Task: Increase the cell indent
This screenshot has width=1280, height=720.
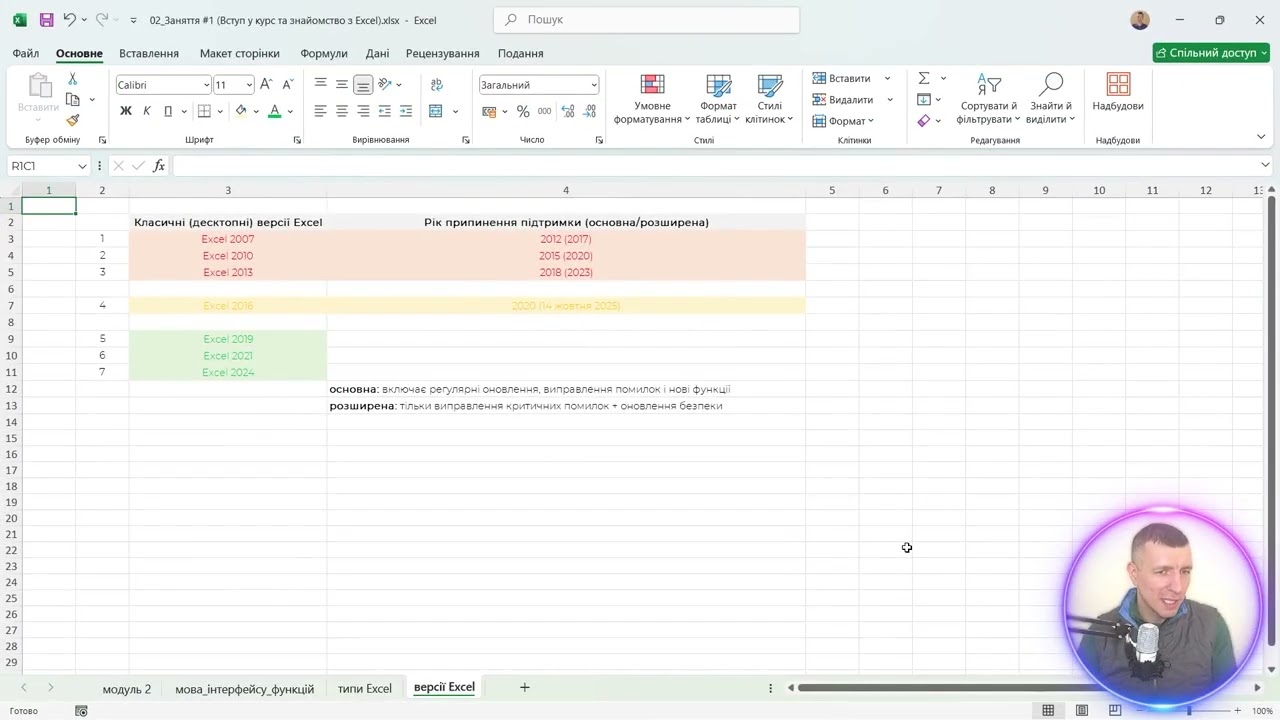Action: [406, 111]
